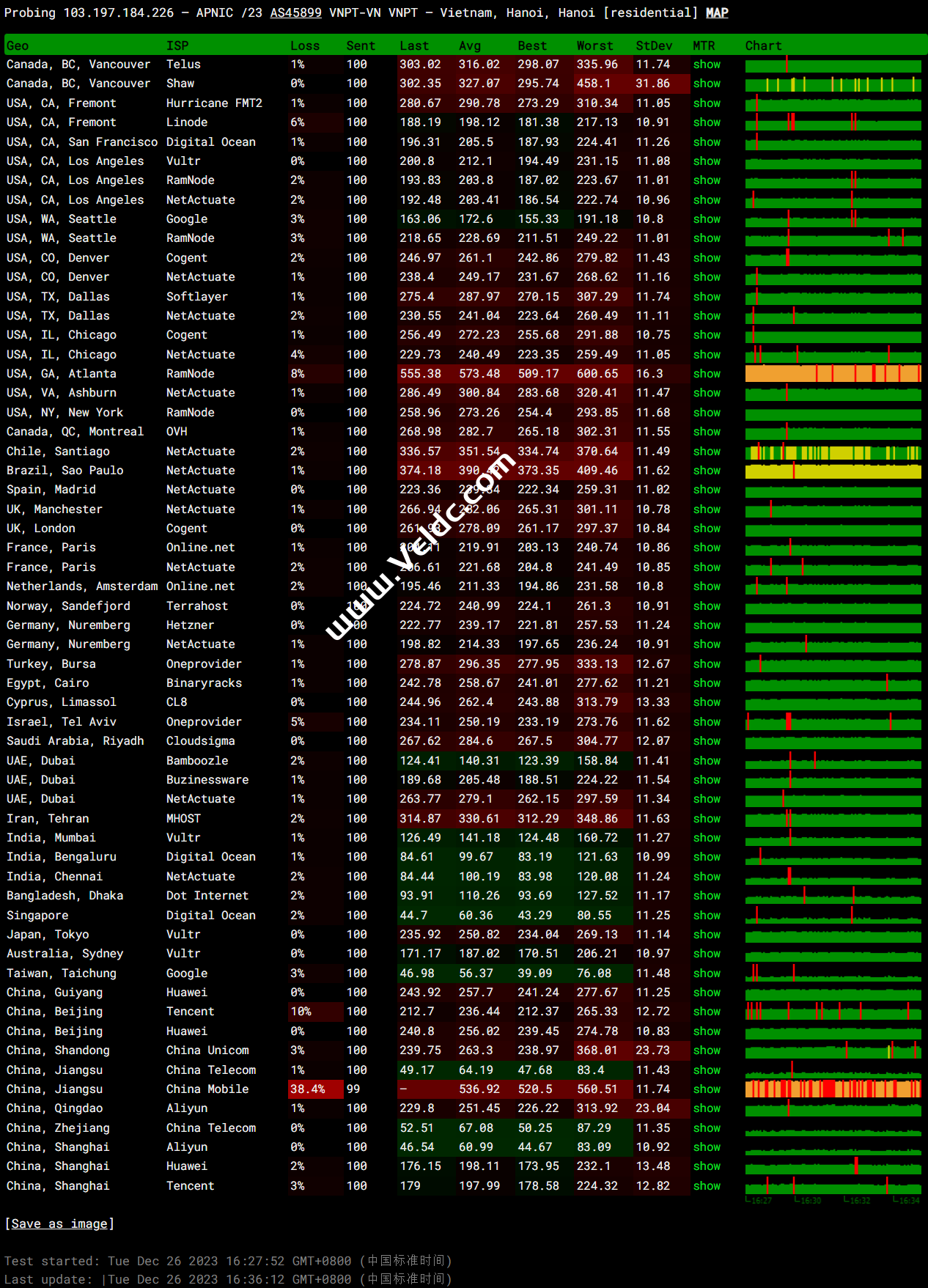Click the Avg column header
The image size is (928, 1288).
[470, 45]
